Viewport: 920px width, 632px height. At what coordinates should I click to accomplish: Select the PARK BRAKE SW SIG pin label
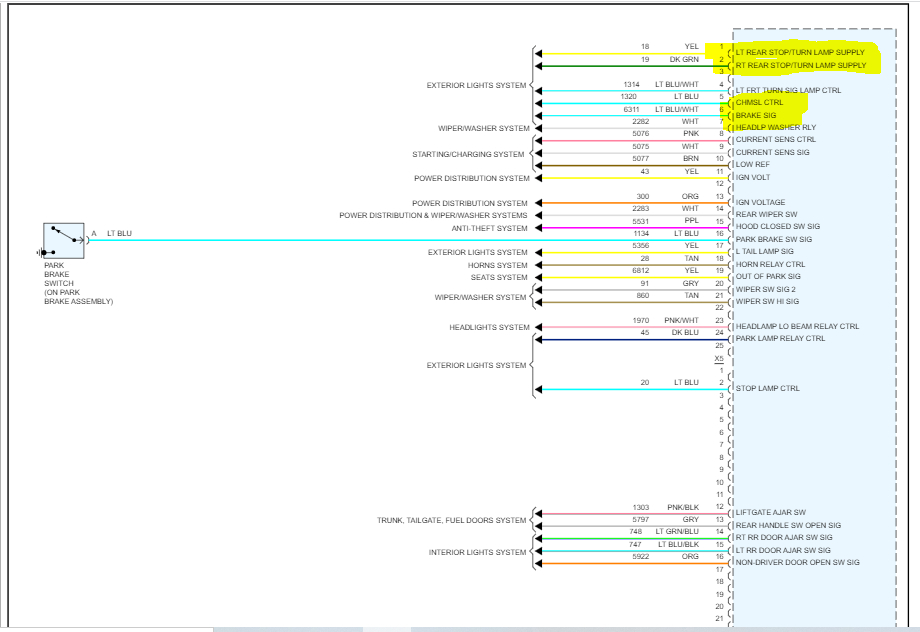774,239
